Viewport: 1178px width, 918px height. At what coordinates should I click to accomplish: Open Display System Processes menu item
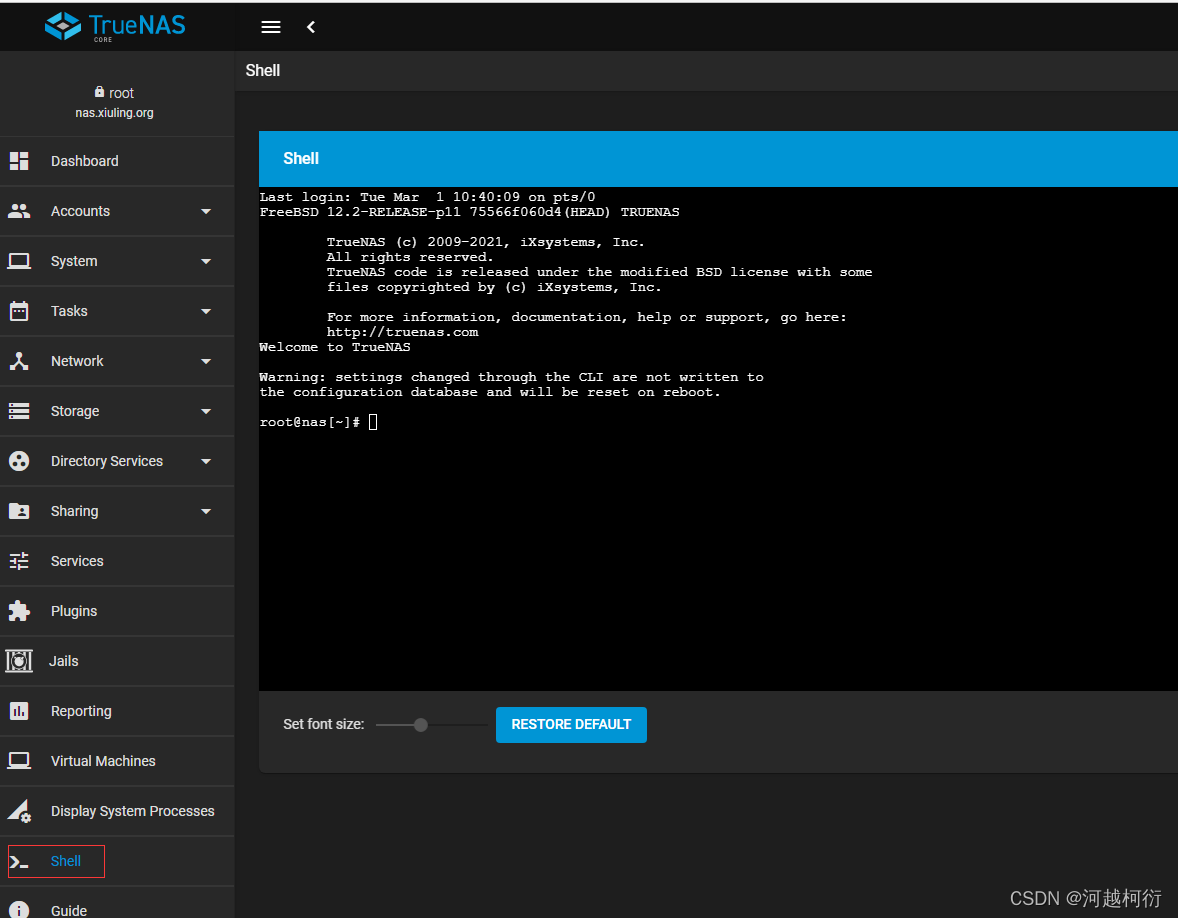coord(117,811)
